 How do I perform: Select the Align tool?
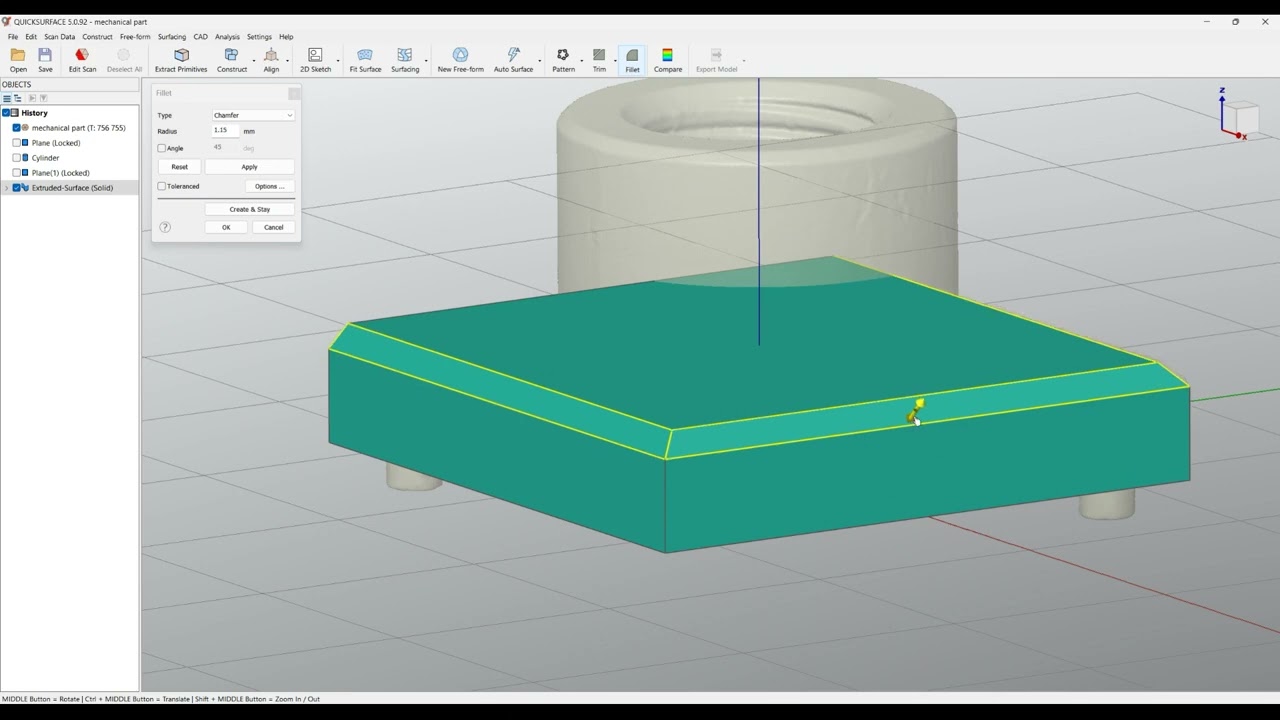[x=271, y=60]
